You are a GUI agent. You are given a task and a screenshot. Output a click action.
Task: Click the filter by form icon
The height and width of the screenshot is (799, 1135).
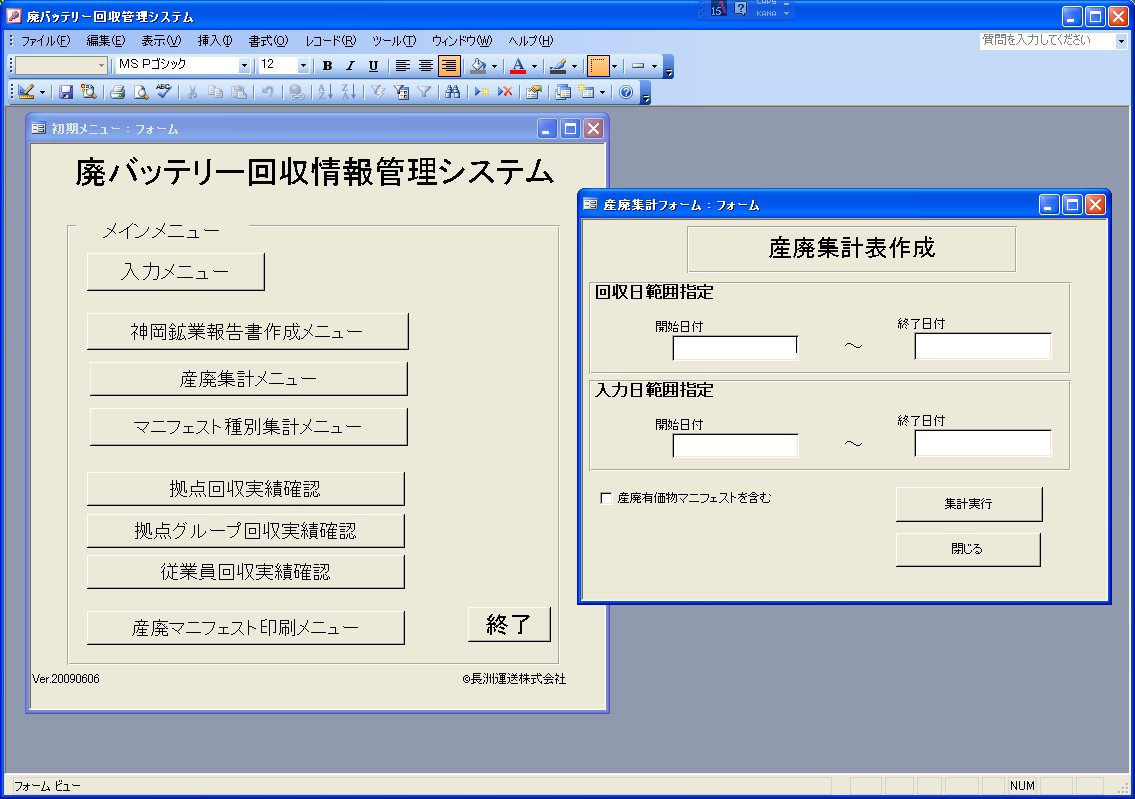pyautogui.click(x=400, y=92)
